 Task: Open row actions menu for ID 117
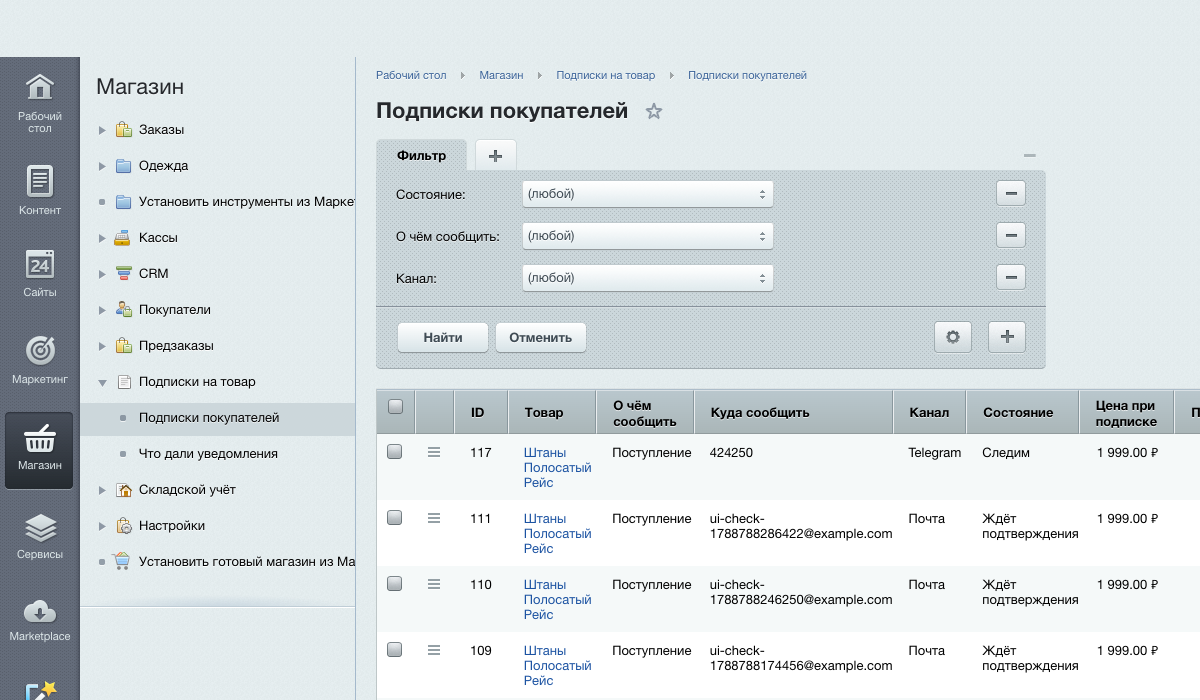point(434,452)
